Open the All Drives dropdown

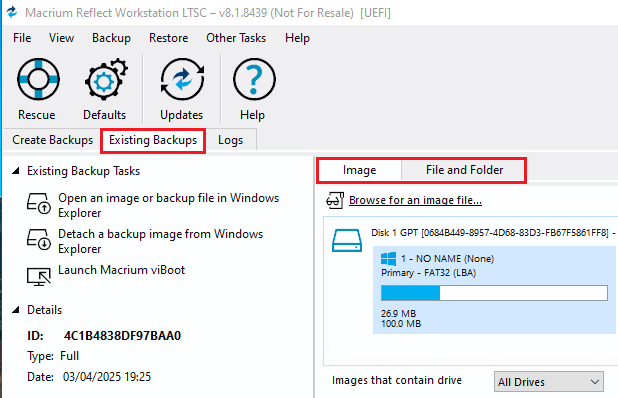548,381
